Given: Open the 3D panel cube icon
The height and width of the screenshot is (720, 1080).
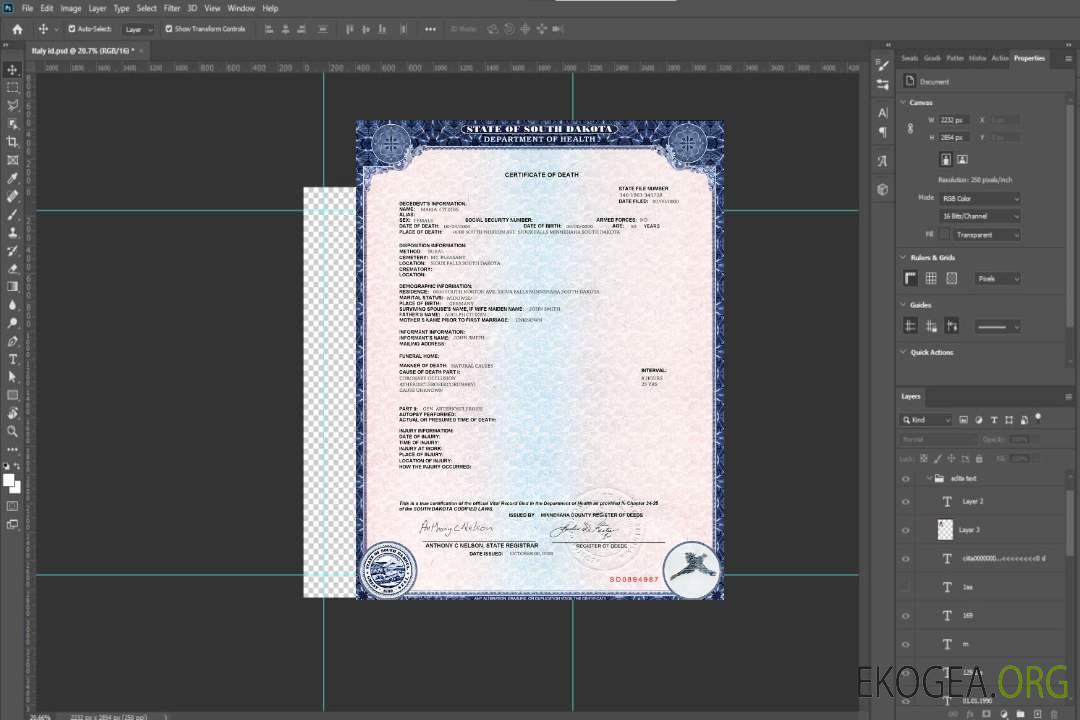Looking at the screenshot, I should pos(883,189).
